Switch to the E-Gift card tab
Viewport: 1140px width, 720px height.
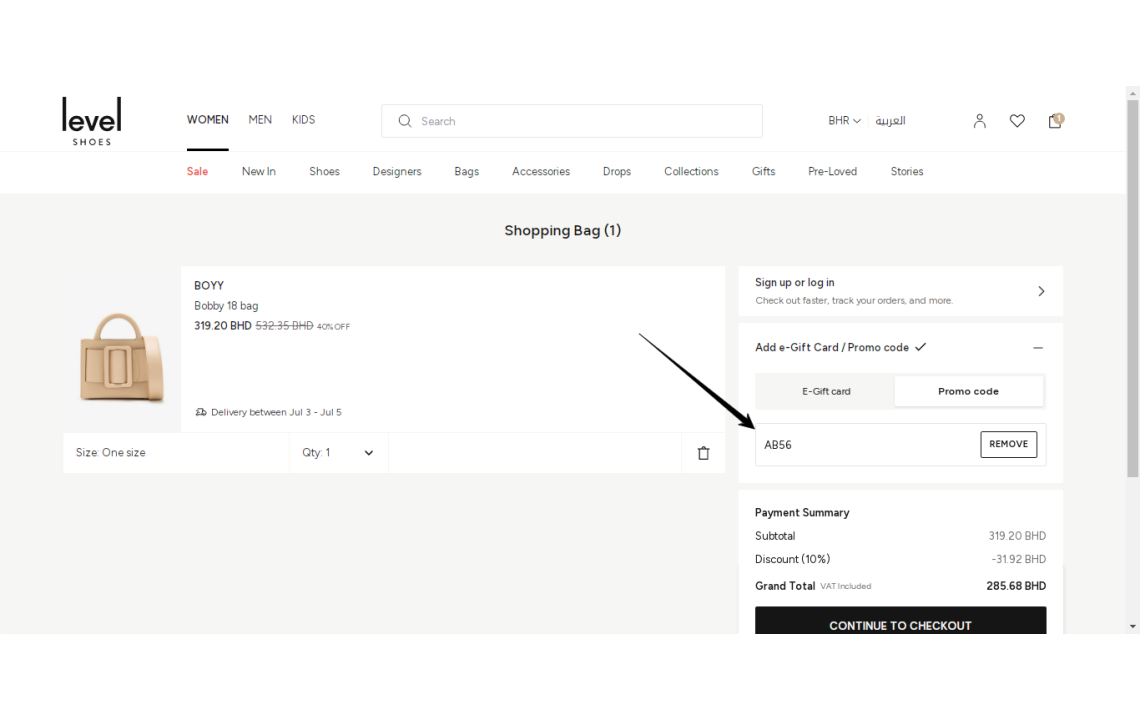[826, 391]
